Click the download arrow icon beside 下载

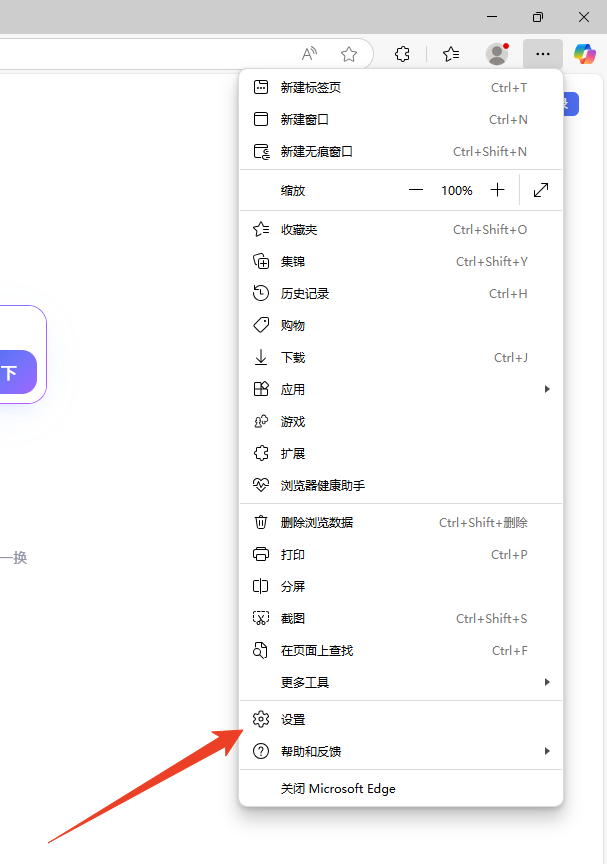[x=261, y=357]
